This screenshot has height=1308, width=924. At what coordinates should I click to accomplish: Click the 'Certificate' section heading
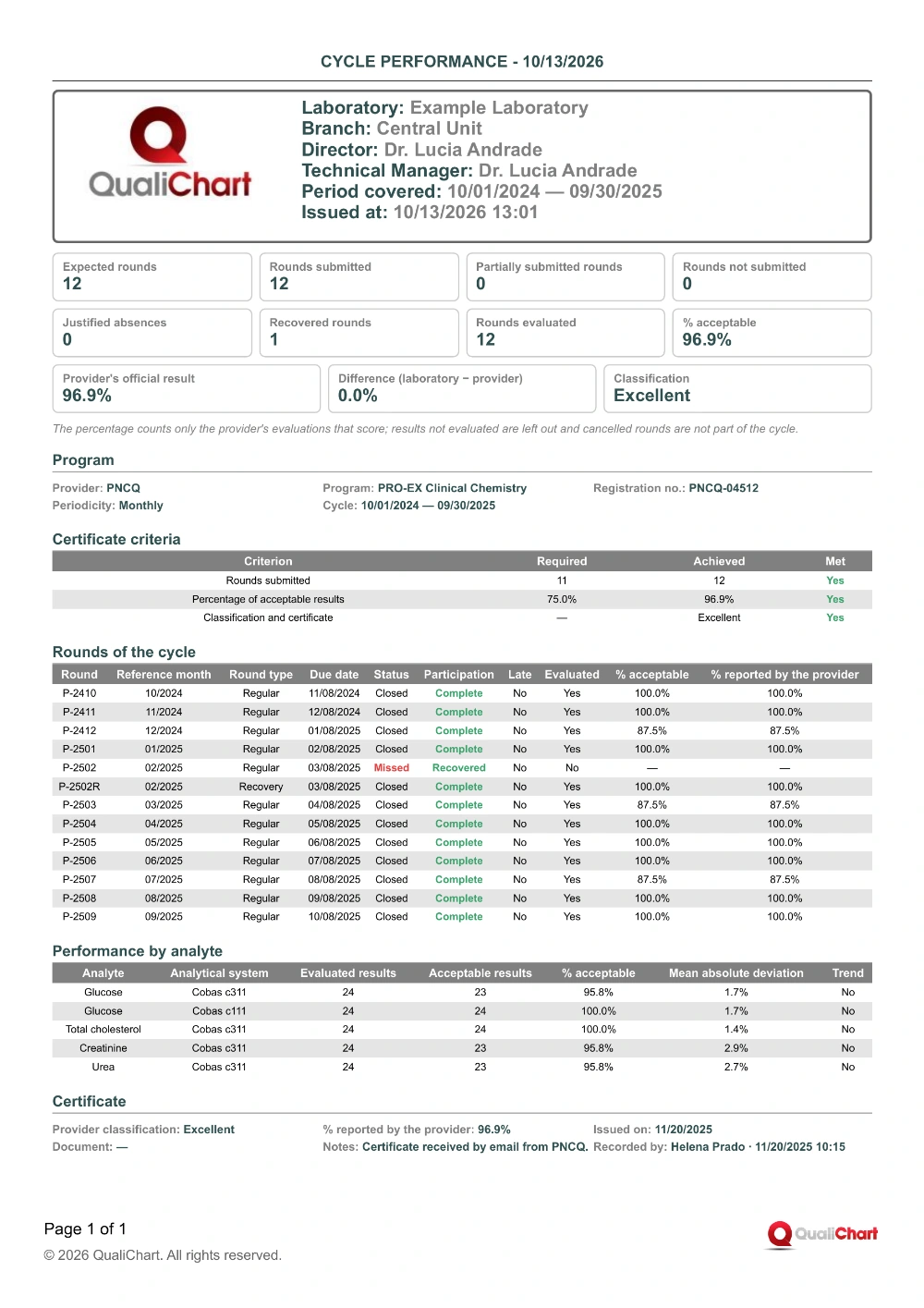tap(90, 1102)
